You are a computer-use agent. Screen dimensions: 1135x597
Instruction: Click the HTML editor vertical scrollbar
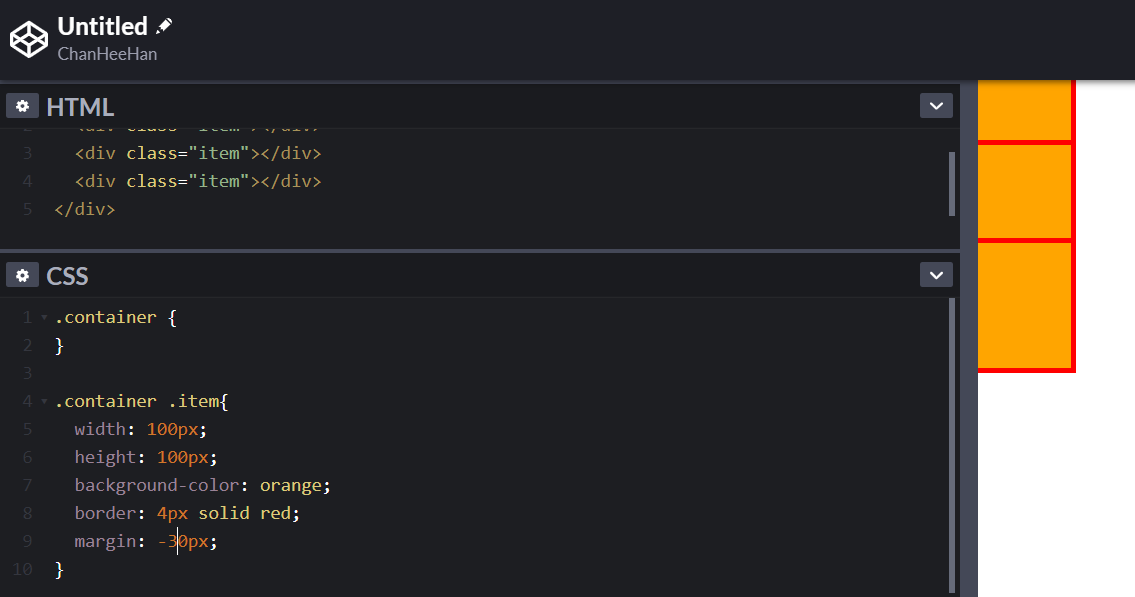[951, 184]
